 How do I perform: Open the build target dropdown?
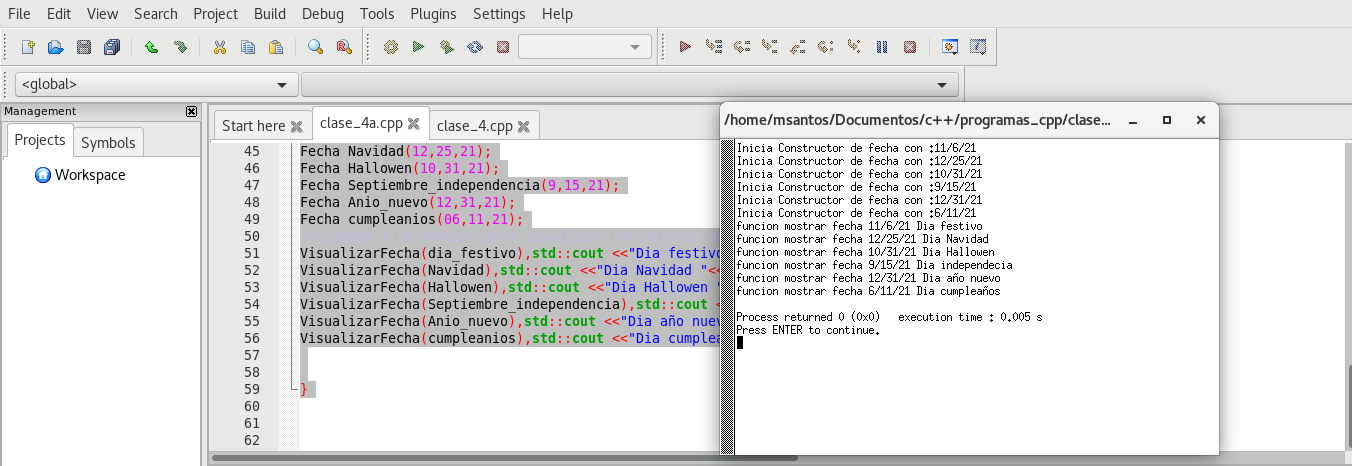tap(585, 47)
